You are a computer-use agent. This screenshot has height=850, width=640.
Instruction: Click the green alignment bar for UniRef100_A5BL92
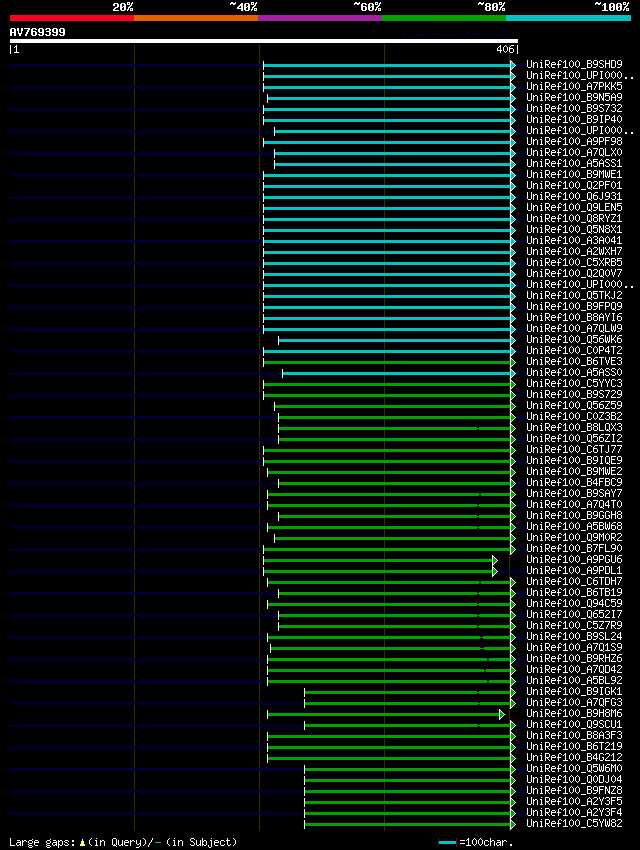tap(389, 681)
